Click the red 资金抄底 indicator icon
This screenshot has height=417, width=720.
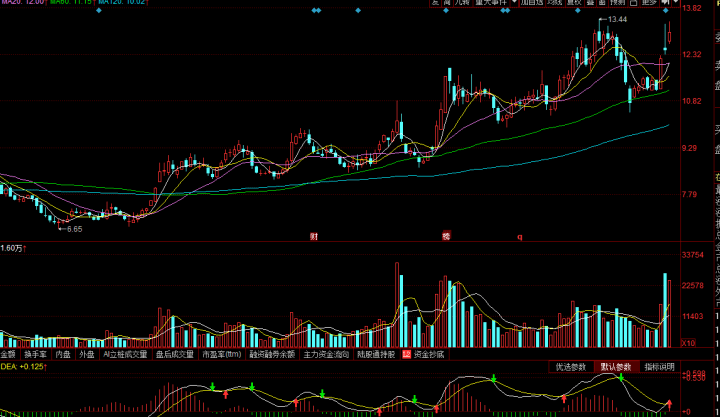pyautogui.click(x=407, y=354)
